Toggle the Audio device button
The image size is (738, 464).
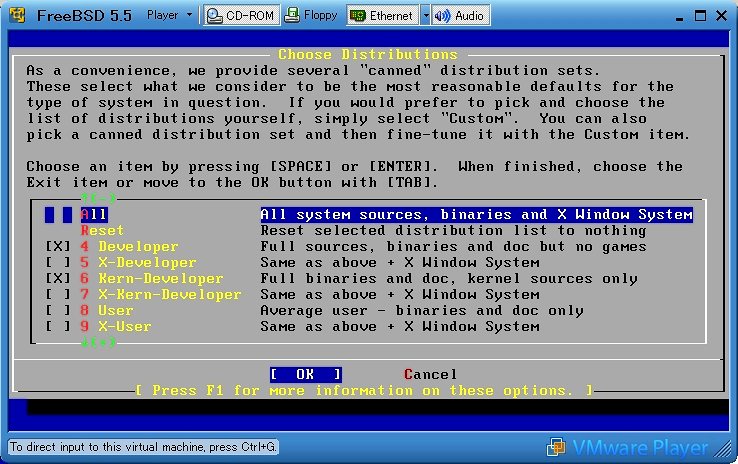[x=460, y=15]
